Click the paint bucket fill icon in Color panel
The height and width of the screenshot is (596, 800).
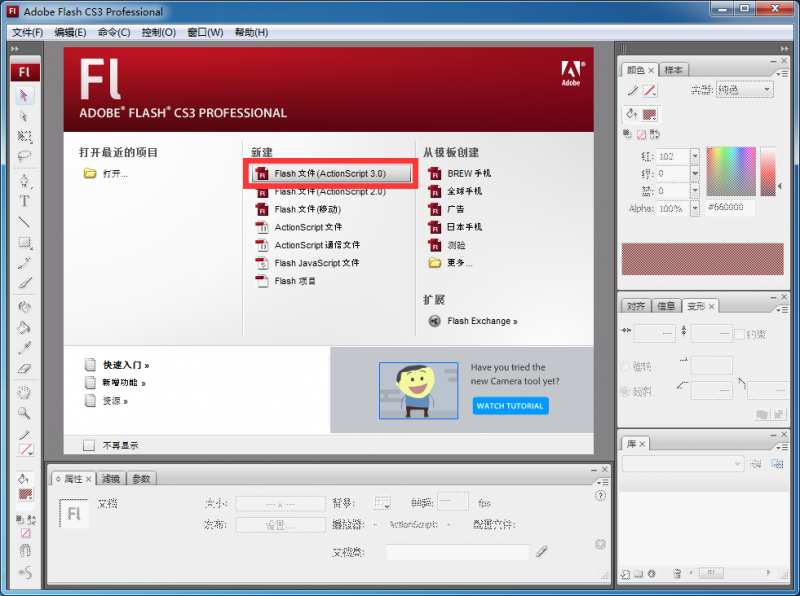[x=632, y=114]
